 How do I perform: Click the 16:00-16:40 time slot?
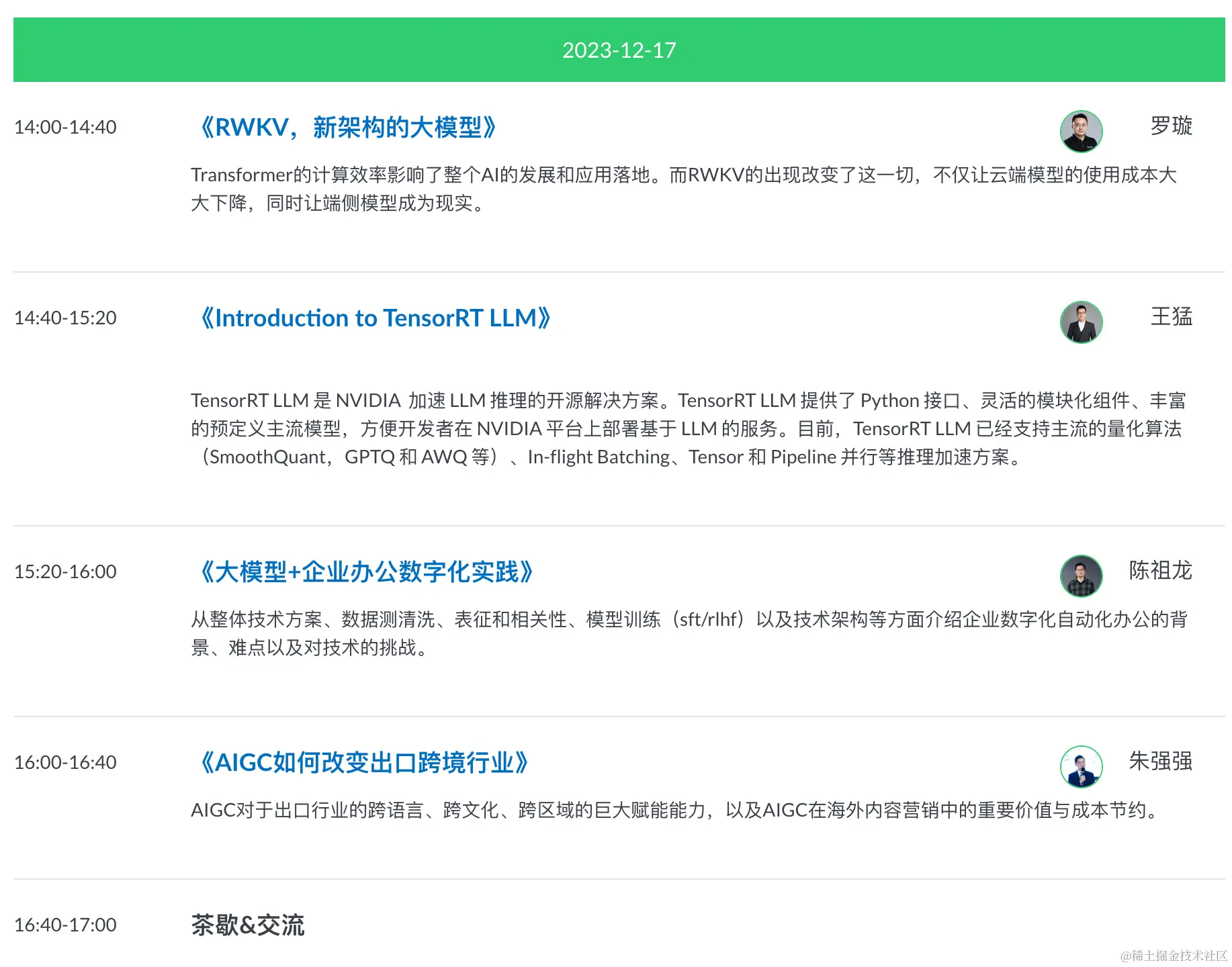click(65, 762)
